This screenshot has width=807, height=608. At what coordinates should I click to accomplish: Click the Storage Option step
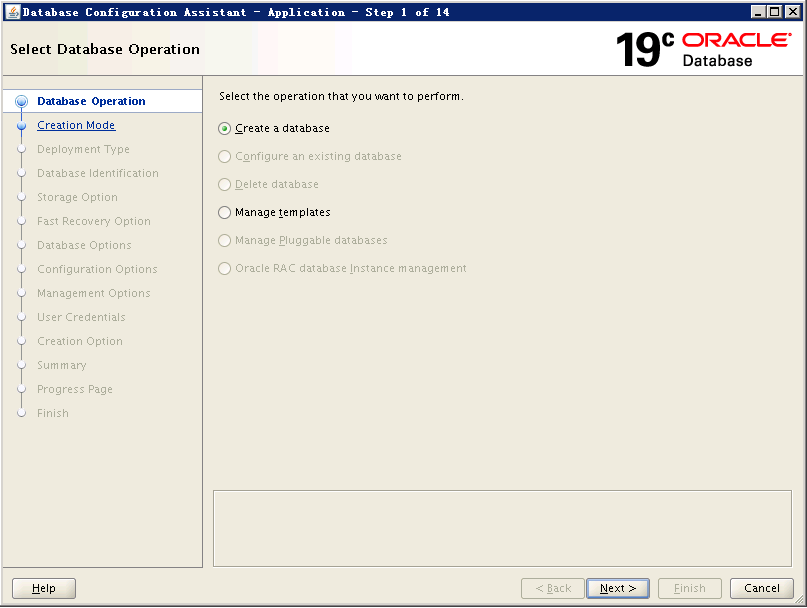coord(77,197)
